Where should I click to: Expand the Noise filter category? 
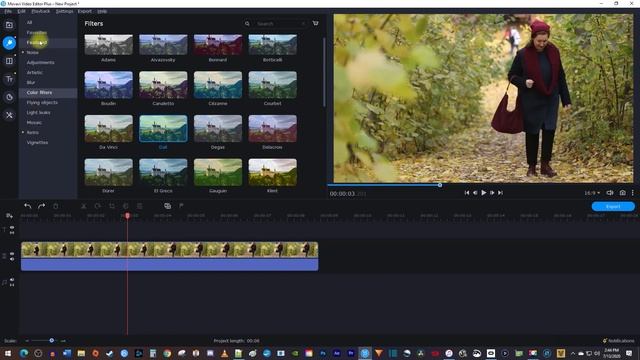[23, 52]
